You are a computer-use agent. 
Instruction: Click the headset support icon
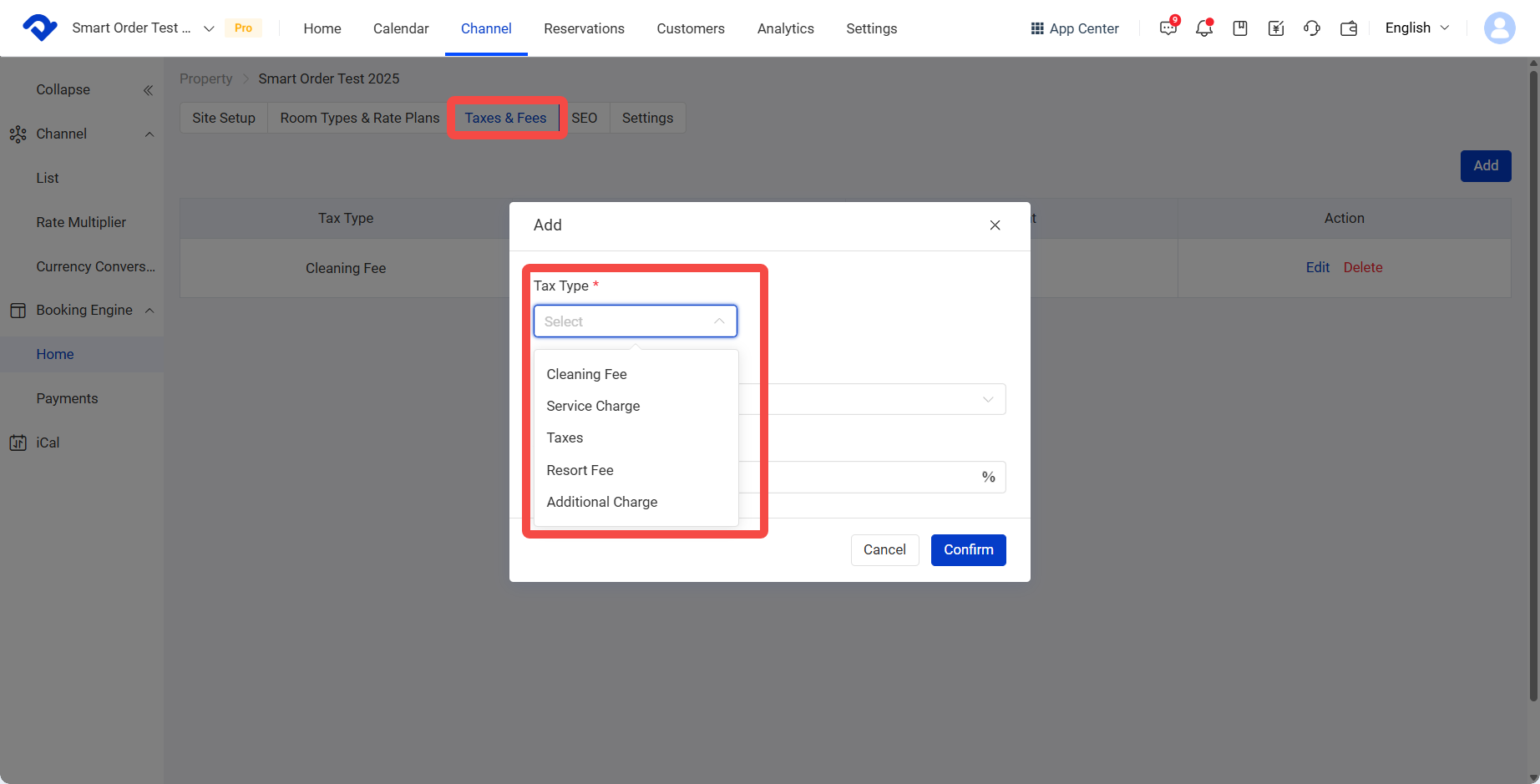pos(1312,28)
